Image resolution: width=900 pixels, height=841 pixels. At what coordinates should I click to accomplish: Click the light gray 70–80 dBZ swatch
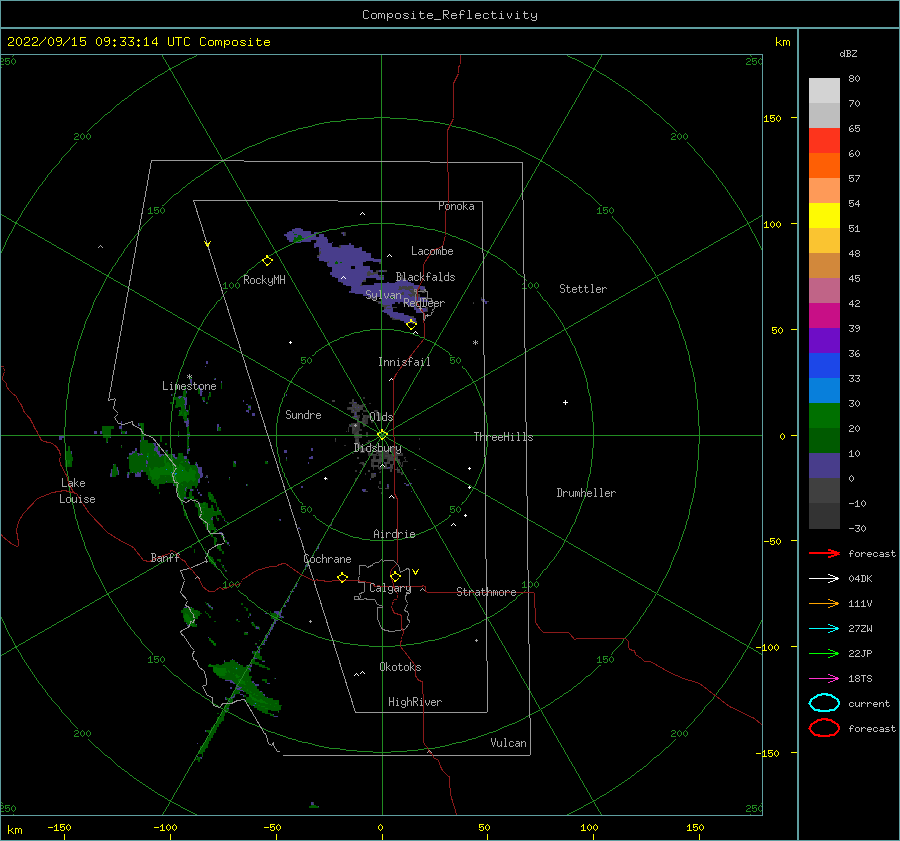824,90
